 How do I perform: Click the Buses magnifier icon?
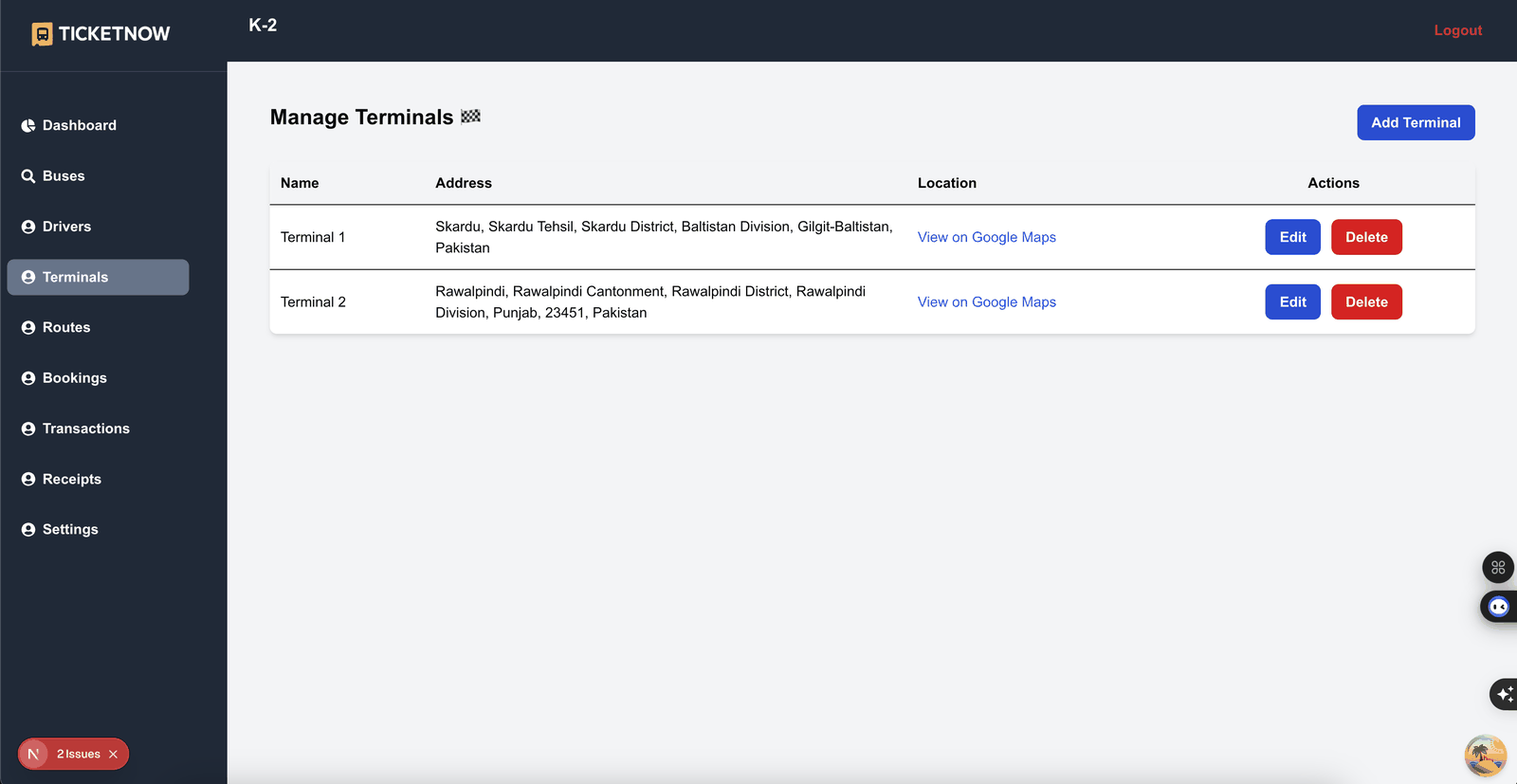point(28,176)
